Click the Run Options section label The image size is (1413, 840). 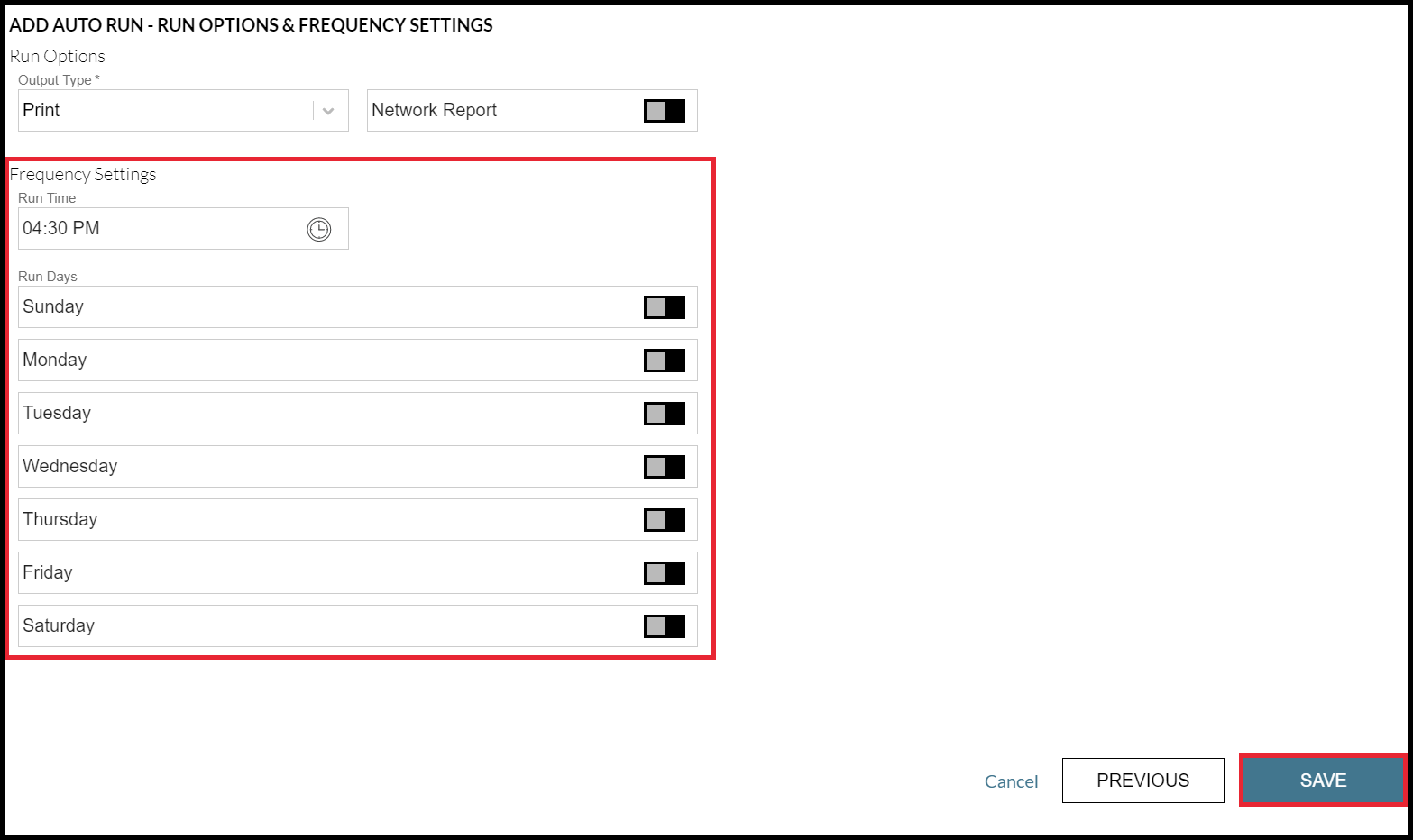point(57,56)
